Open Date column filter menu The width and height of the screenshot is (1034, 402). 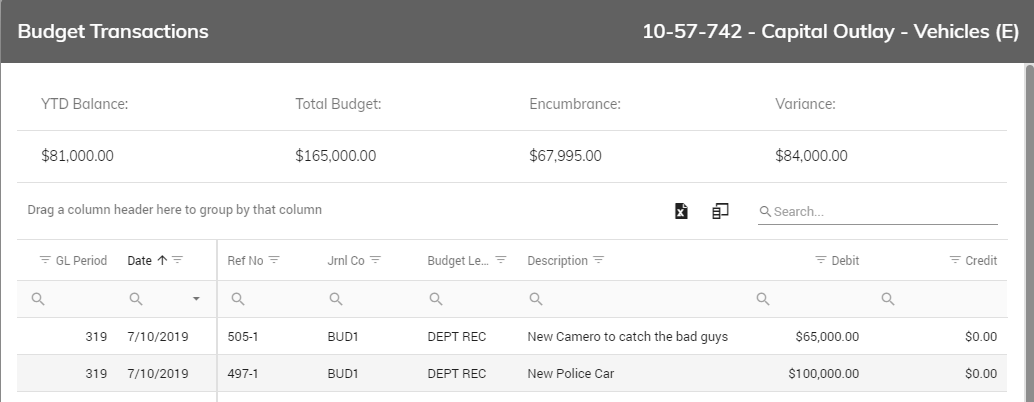pos(177,261)
